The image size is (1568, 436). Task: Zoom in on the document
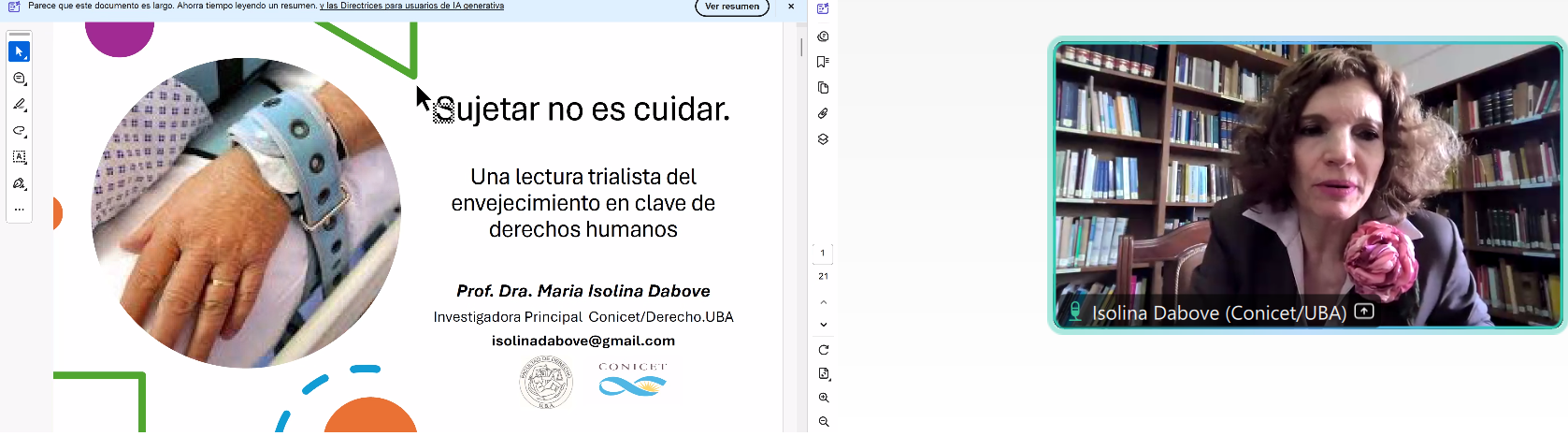point(823,398)
